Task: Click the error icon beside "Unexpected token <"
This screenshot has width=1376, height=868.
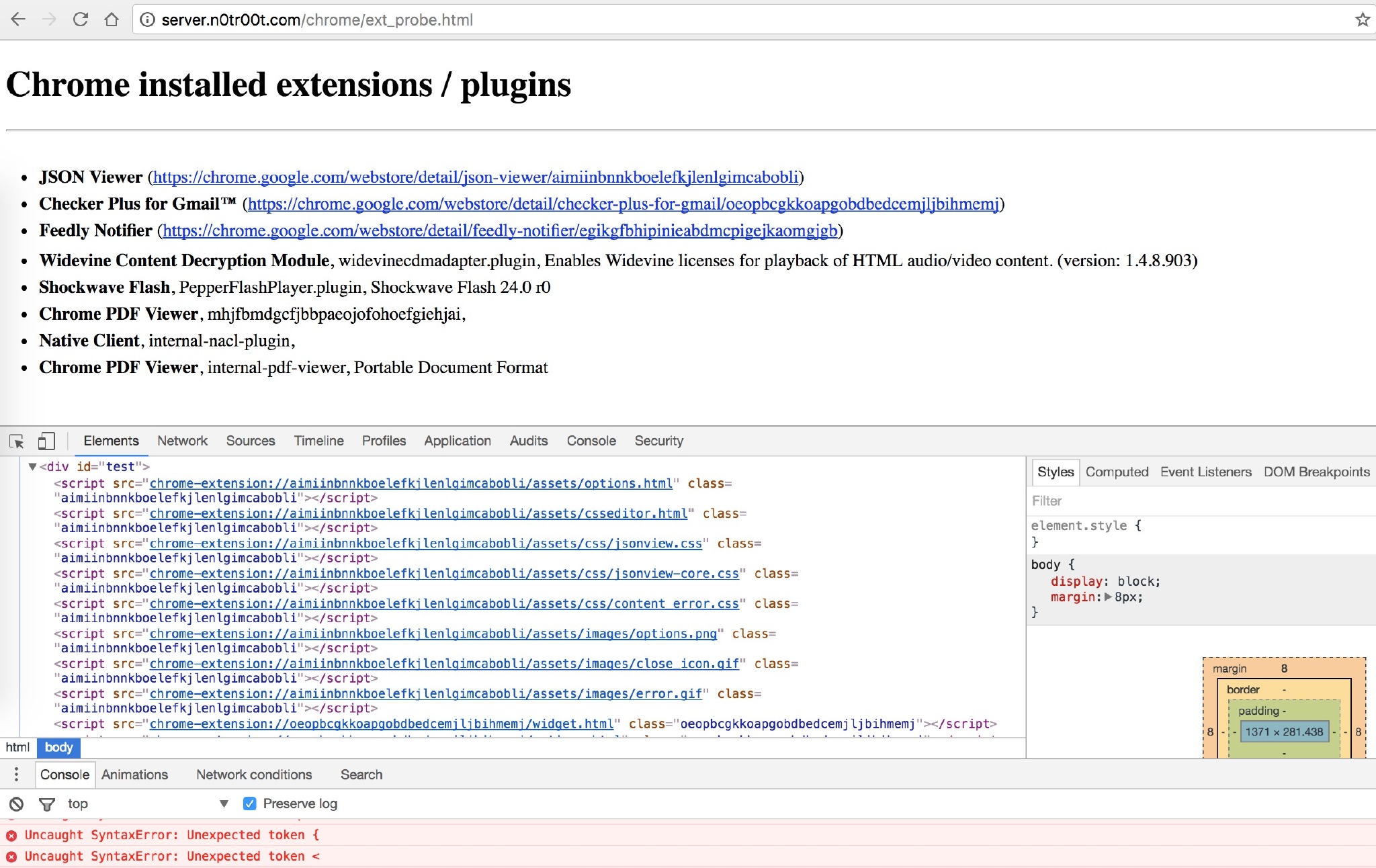Action: (11, 857)
